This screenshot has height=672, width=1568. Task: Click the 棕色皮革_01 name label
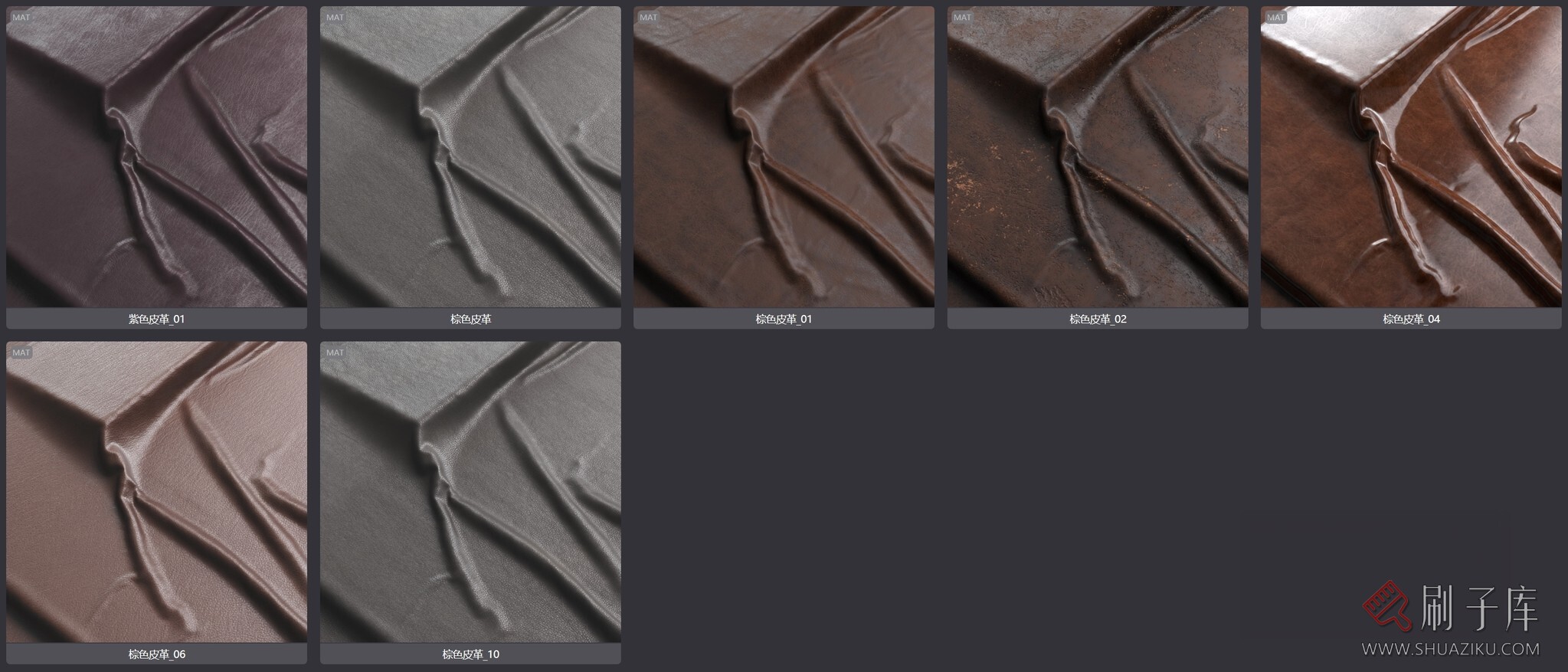[x=784, y=319]
